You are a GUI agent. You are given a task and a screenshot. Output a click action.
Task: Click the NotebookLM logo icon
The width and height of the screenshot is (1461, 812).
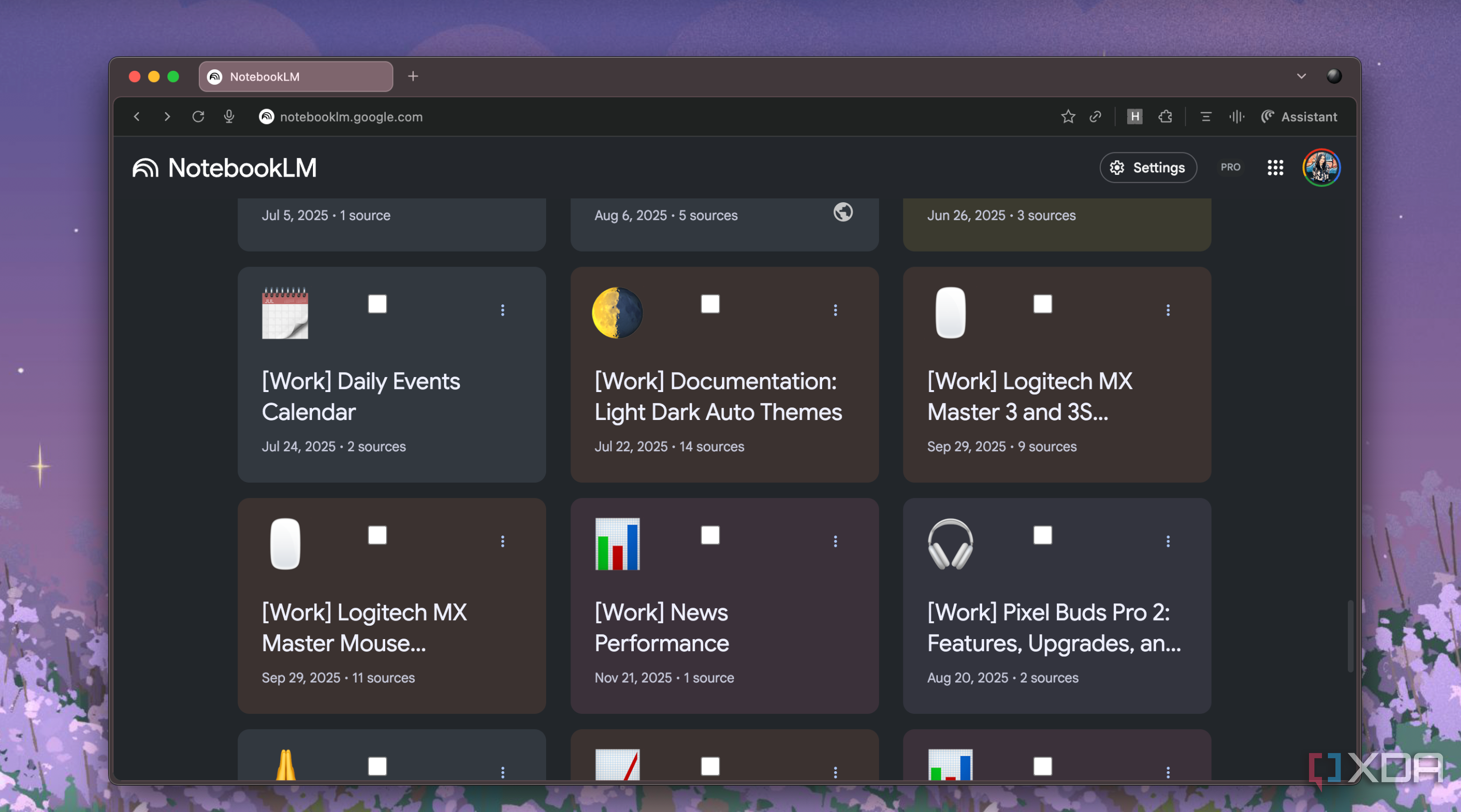(x=145, y=168)
